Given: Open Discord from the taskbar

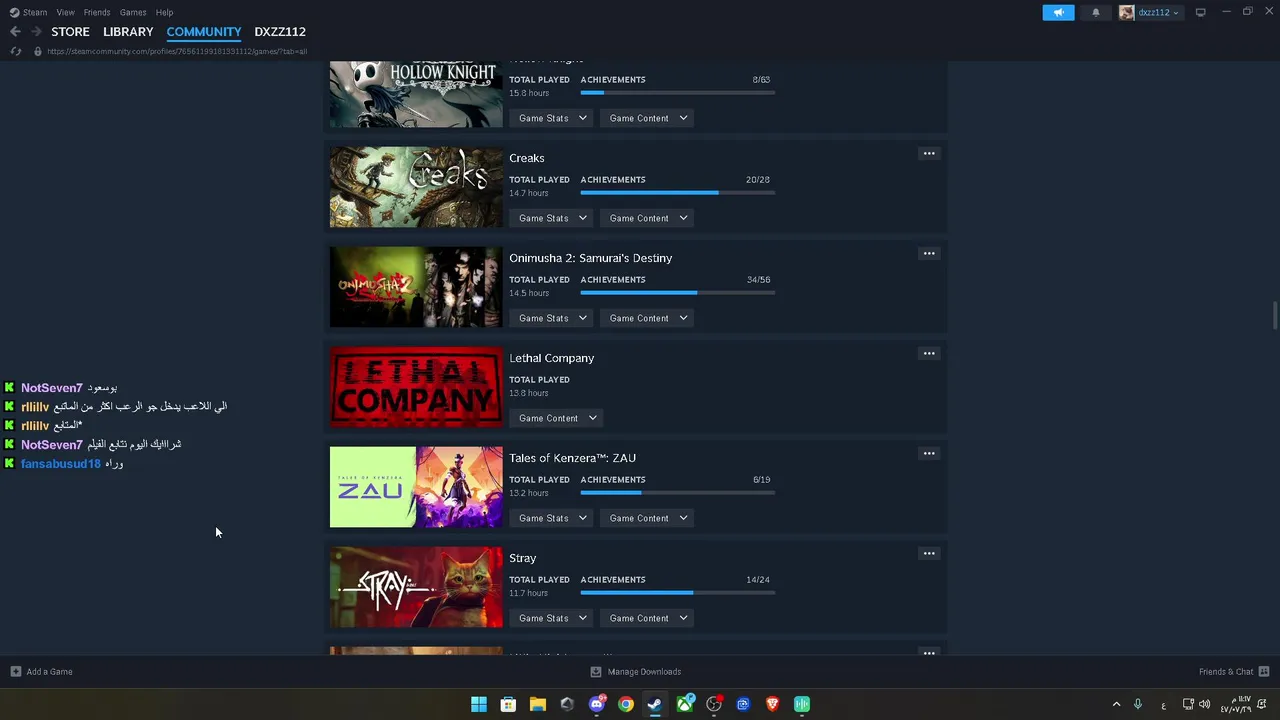Looking at the screenshot, I should pyautogui.click(x=597, y=704).
